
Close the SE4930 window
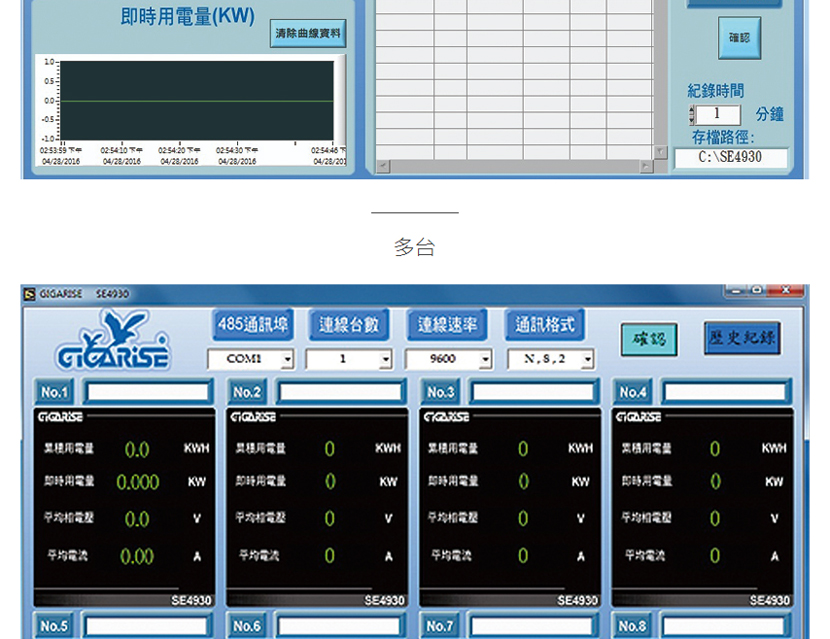click(786, 290)
